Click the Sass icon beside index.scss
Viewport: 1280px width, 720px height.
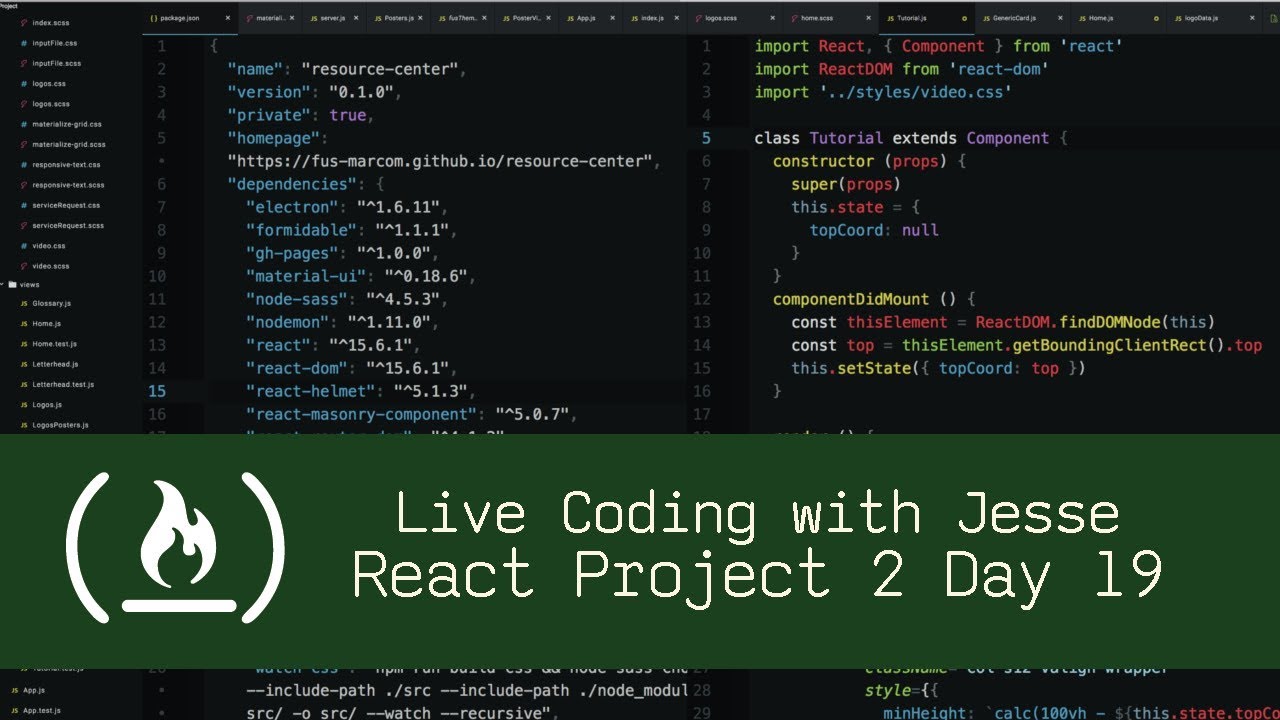(24, 22)
